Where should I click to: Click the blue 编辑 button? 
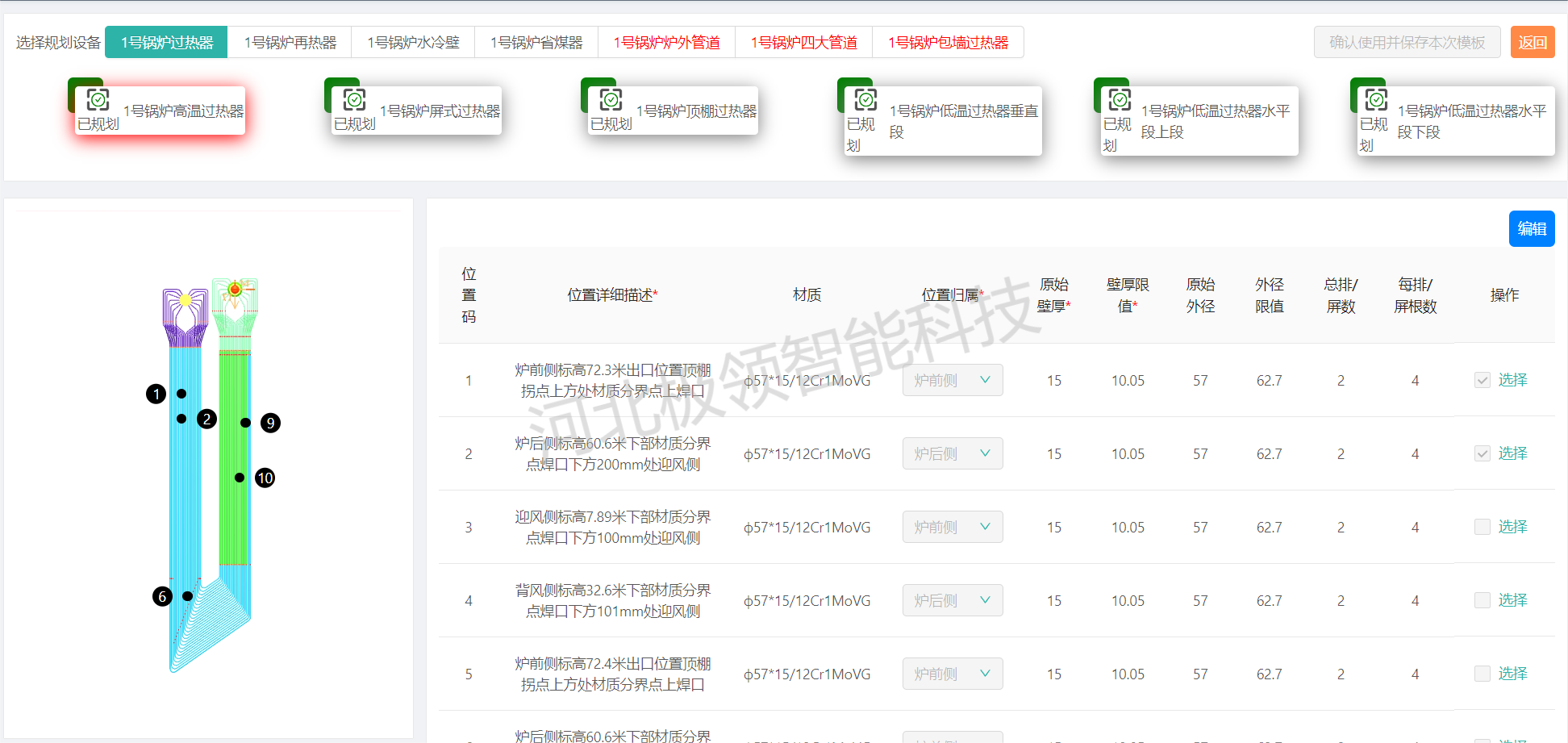click(1531, 228)
